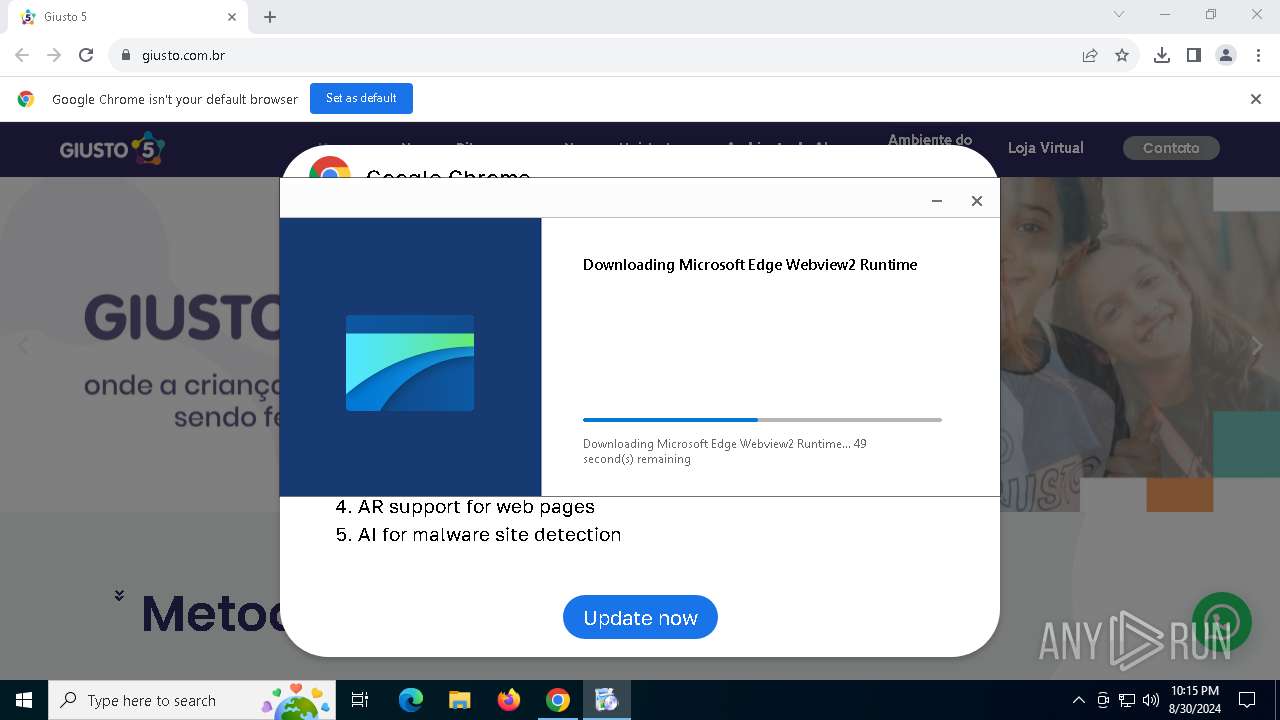Open the Chrome profile avatar
Screen dimensions: 1280x720
[x=1226, y=55]
